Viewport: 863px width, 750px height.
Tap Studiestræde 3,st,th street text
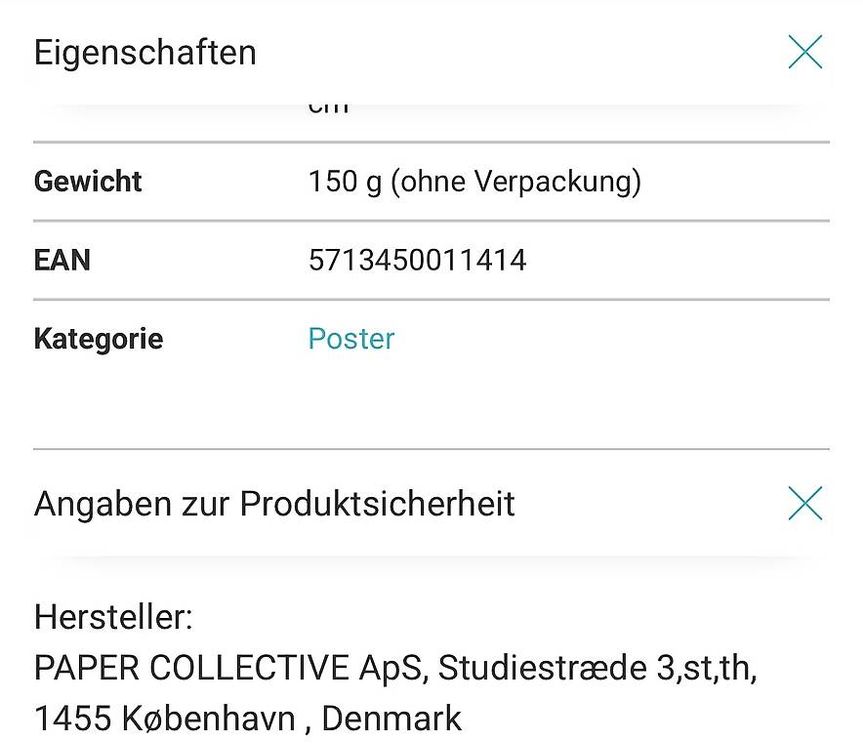tap(597, 668)
